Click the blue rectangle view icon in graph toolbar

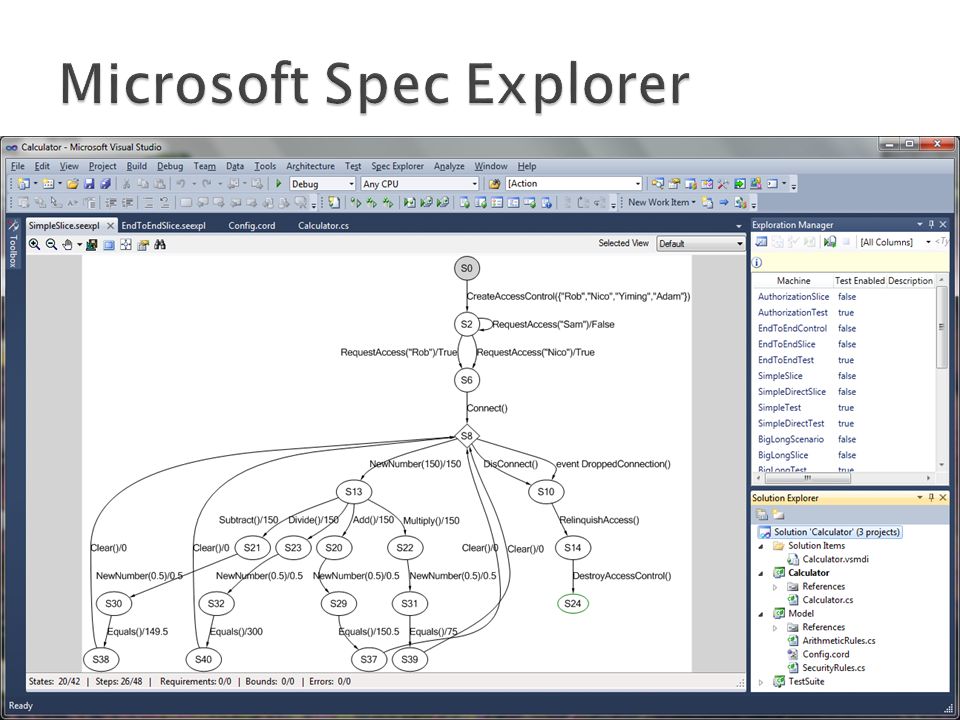[x=109, y=245]
